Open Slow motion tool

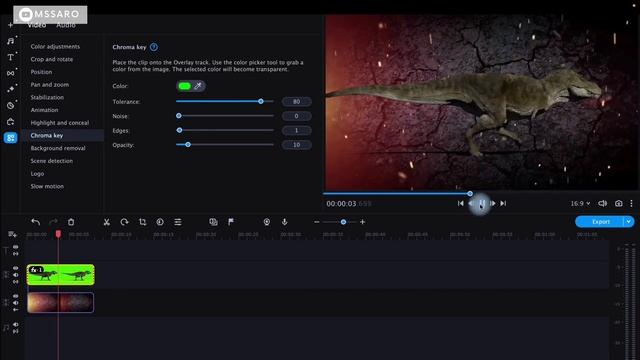(x=47, y=186)
